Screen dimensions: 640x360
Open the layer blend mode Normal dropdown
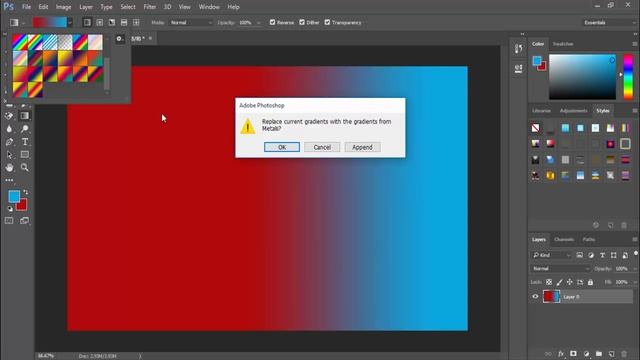560,269
